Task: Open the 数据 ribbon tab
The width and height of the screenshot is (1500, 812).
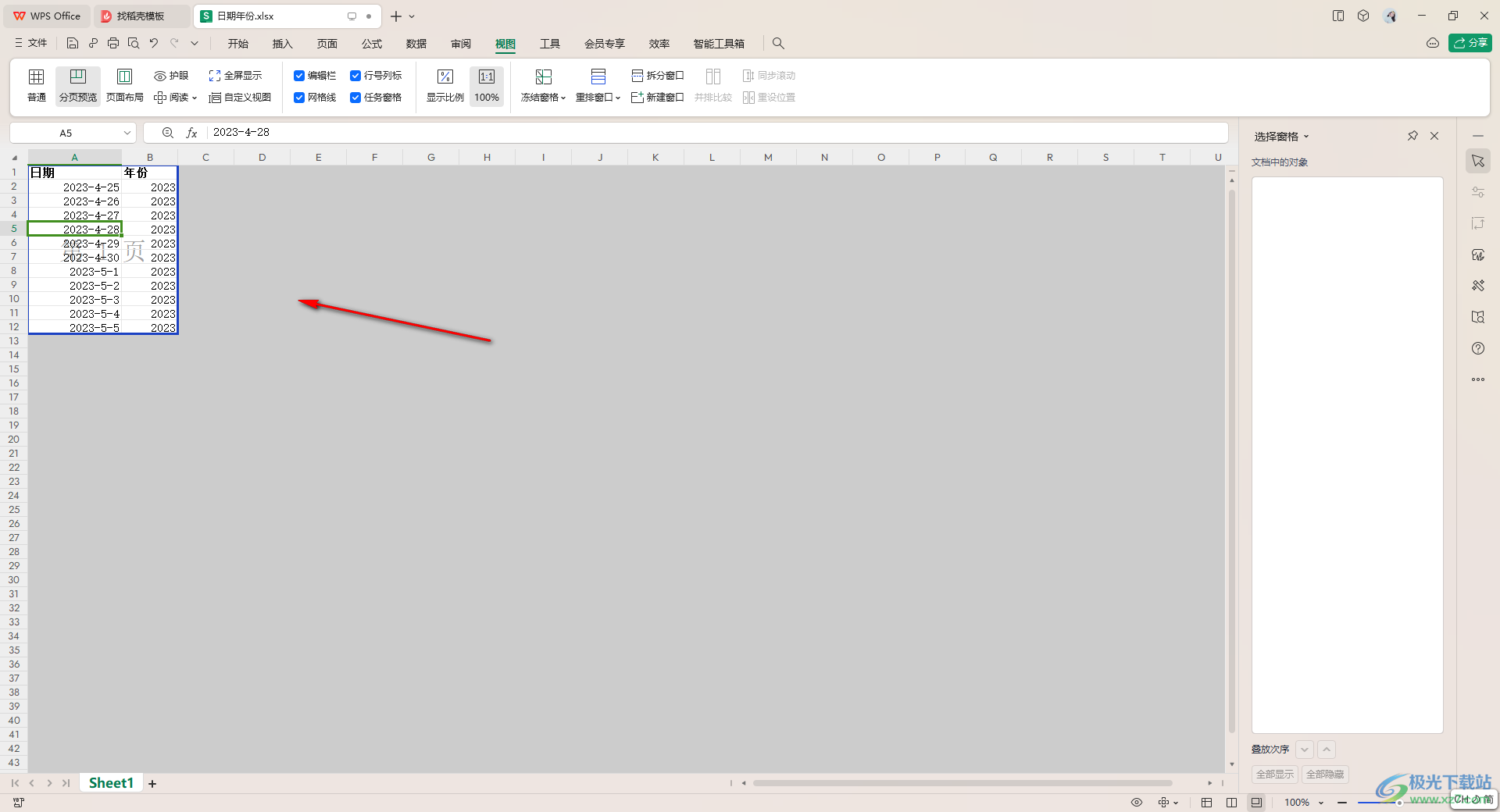Action: [x=416, y=44]
